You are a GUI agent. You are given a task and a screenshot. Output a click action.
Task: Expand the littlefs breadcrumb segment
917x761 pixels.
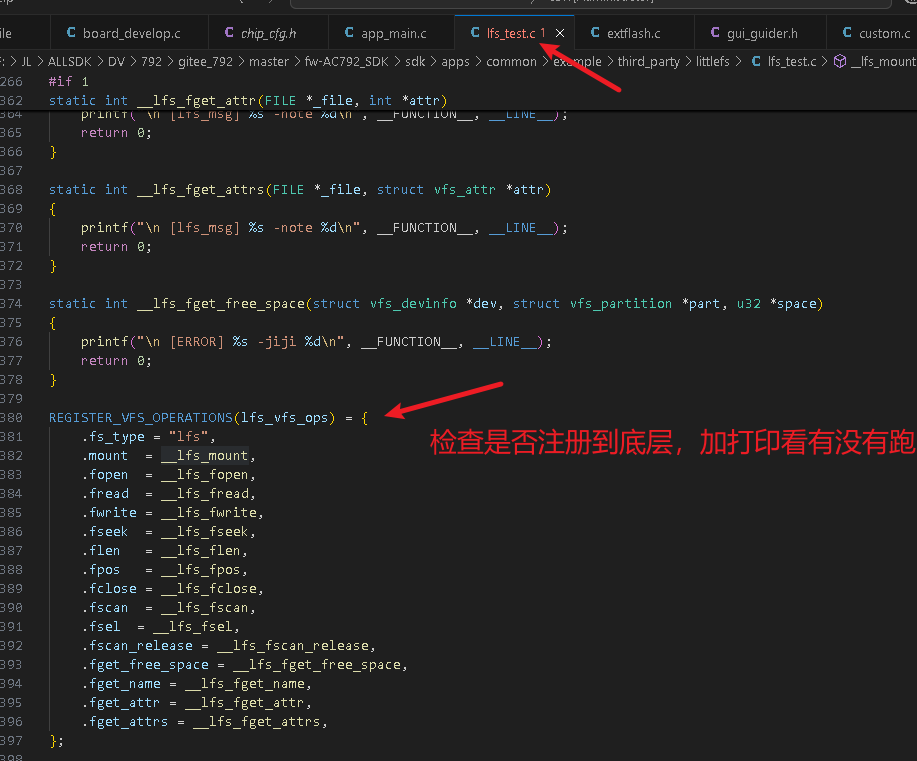(x=712, y=61)
